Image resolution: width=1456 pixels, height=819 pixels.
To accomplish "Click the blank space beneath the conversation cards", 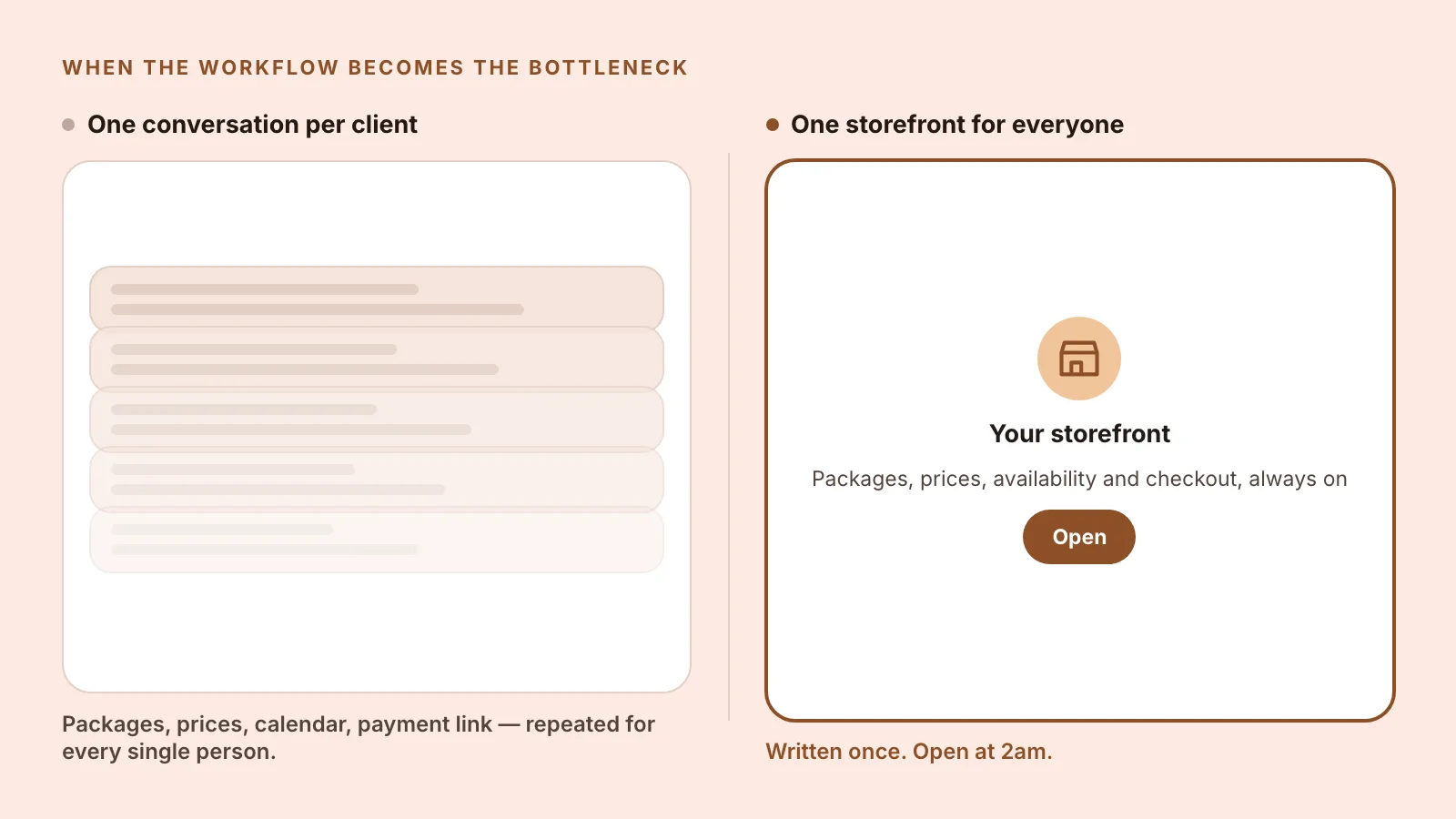I will 377,632.
